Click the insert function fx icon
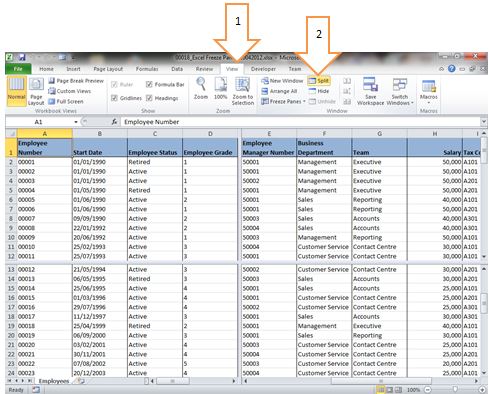Image resolution: width=489 pixels, height=394 pixels. [114, 122]
